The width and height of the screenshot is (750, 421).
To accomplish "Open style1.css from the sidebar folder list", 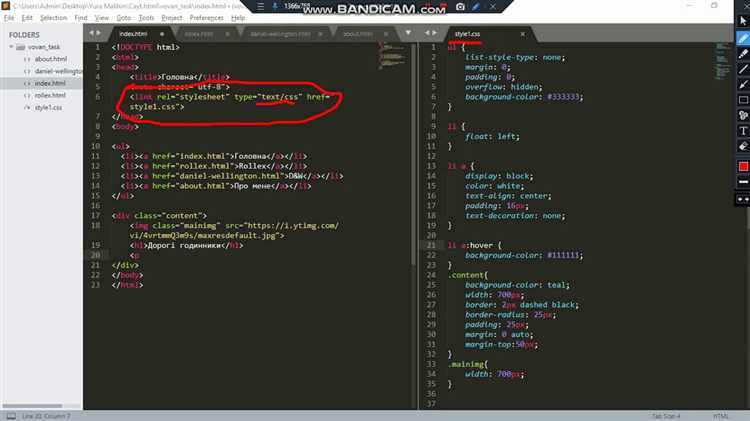I will point(48,107).
